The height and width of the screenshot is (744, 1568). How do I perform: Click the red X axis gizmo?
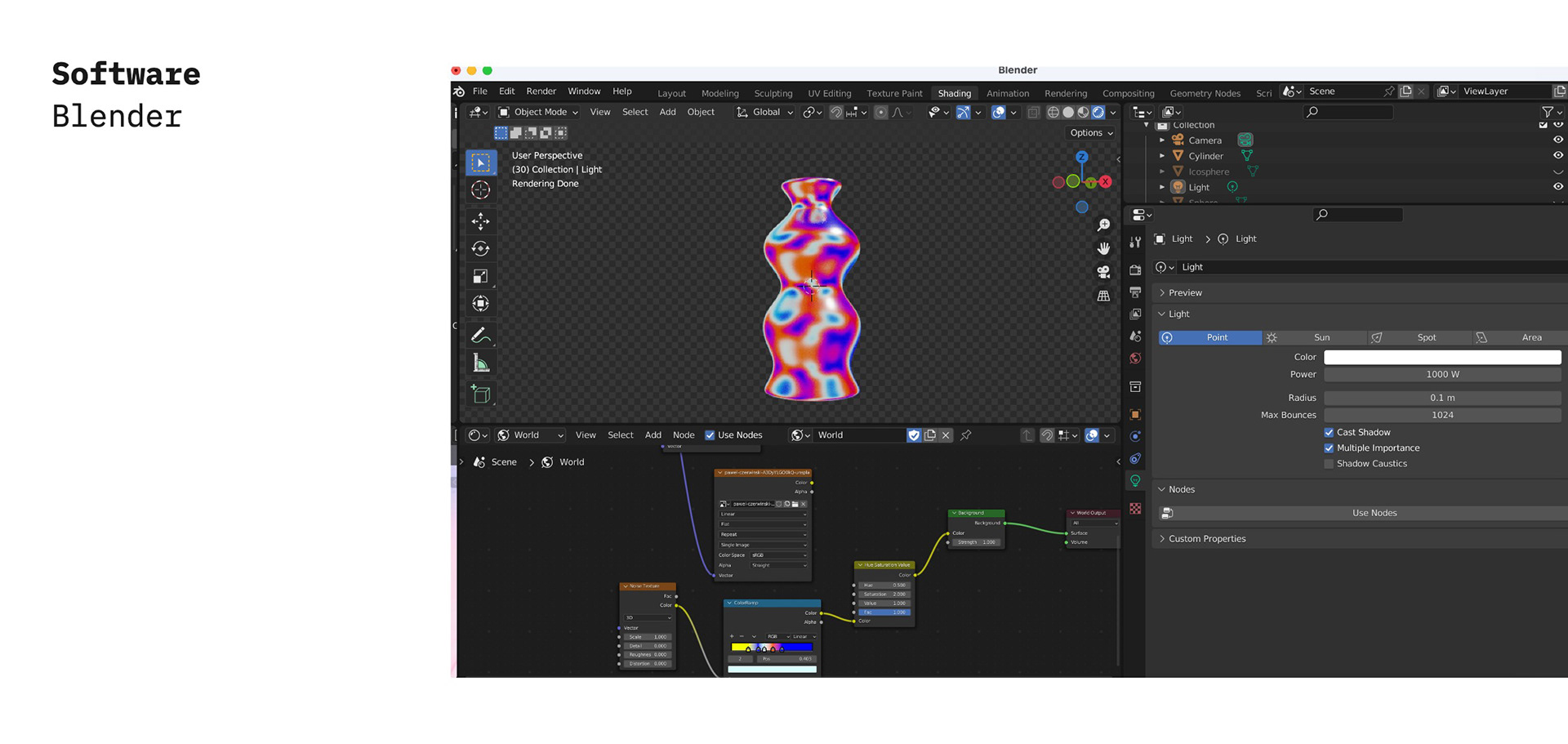coord(1105,182)
